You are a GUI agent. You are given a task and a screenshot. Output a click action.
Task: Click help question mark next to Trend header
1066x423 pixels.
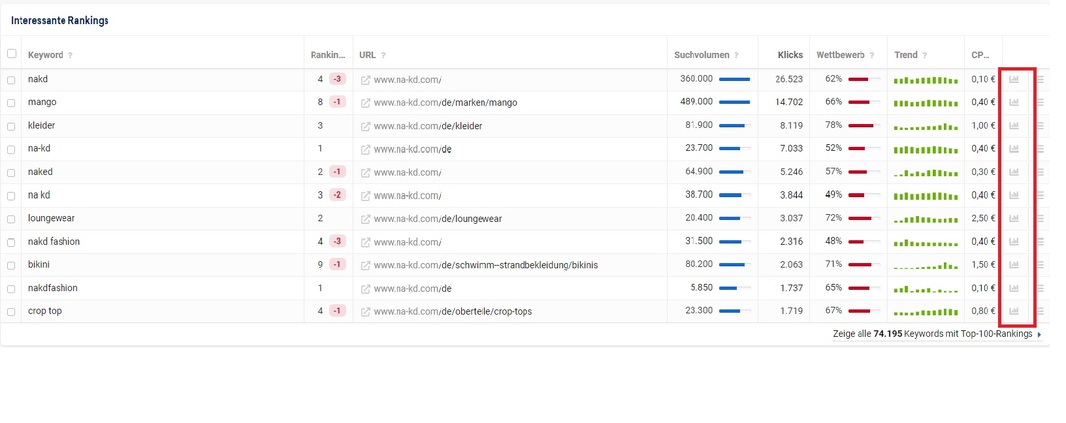tap(925, 55)
